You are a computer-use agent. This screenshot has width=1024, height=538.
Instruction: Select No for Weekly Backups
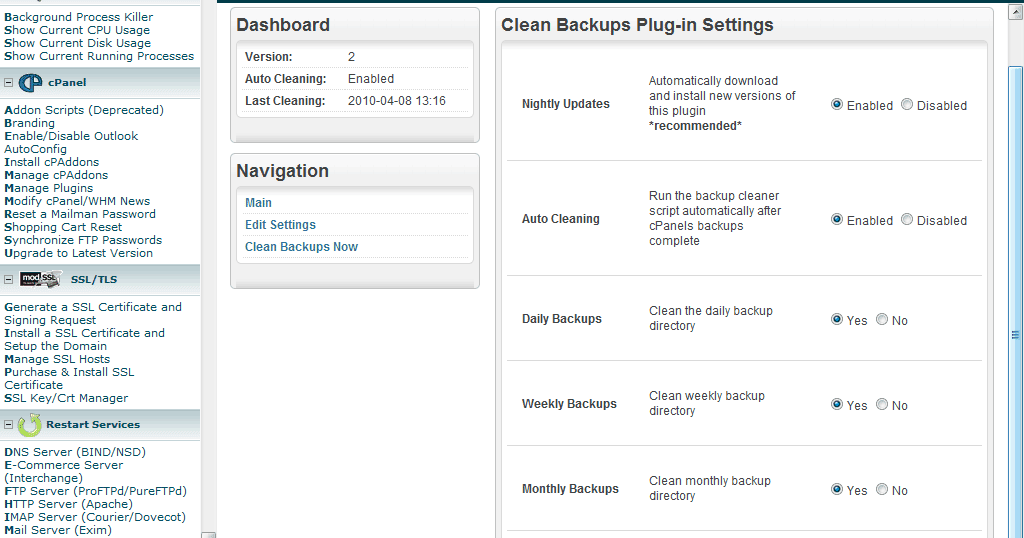882,404
